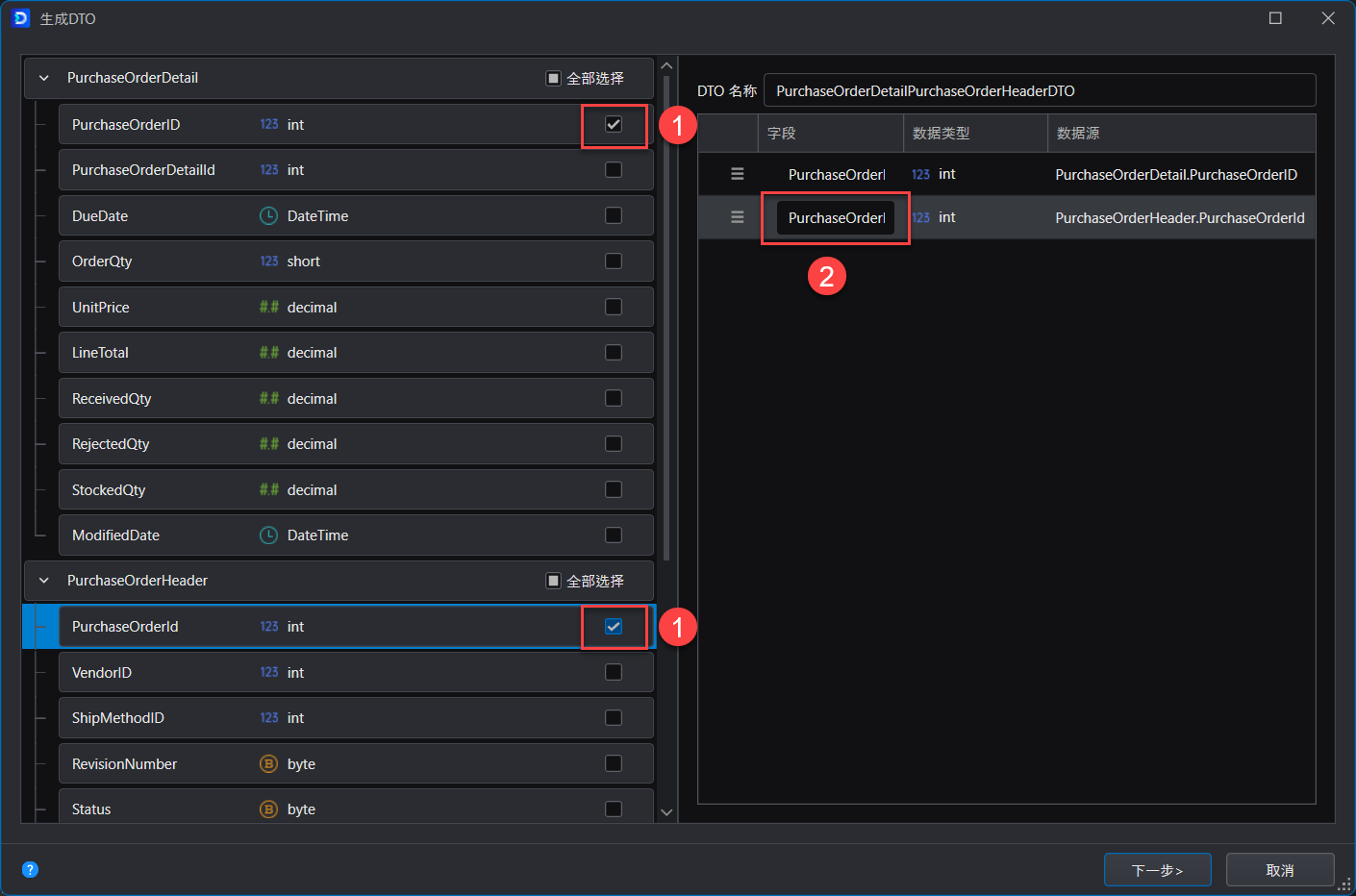Click the short type icon for OrderQty
The height and width of the screenshot is (896, 1356).
[x=269, y=261]
